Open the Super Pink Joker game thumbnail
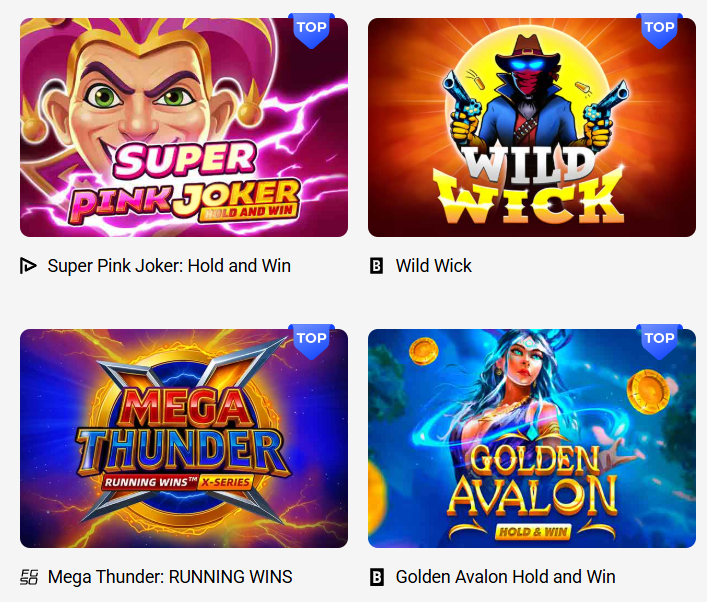The image size is (707, 602). [184, 127]
